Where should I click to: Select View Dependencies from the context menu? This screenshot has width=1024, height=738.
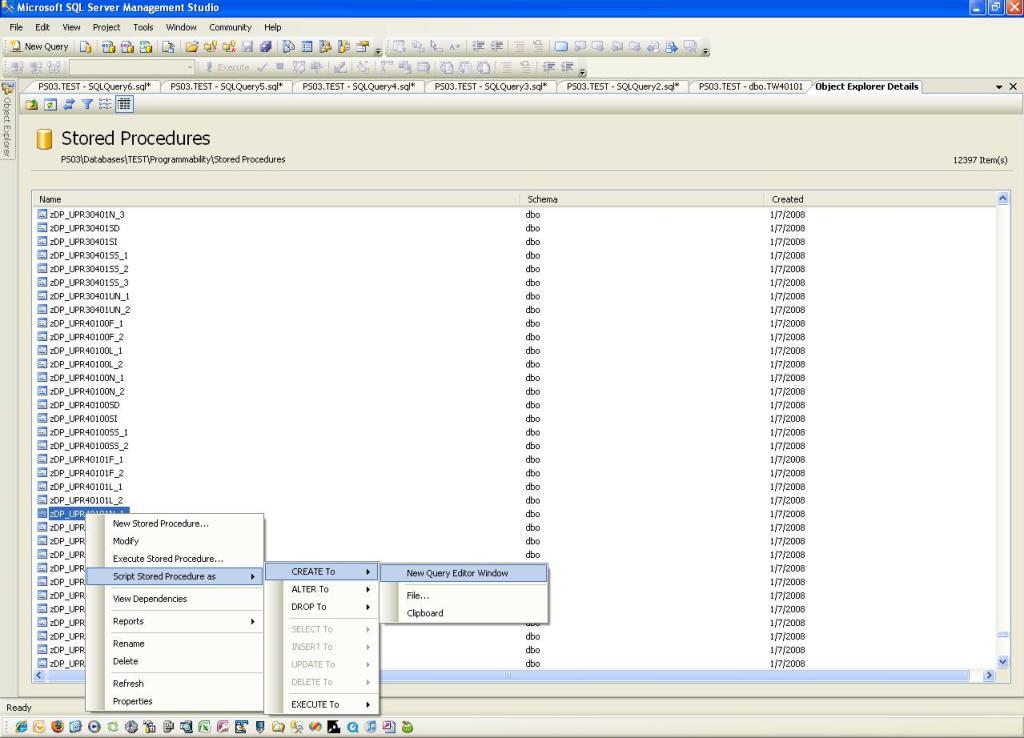pos(174,599)
